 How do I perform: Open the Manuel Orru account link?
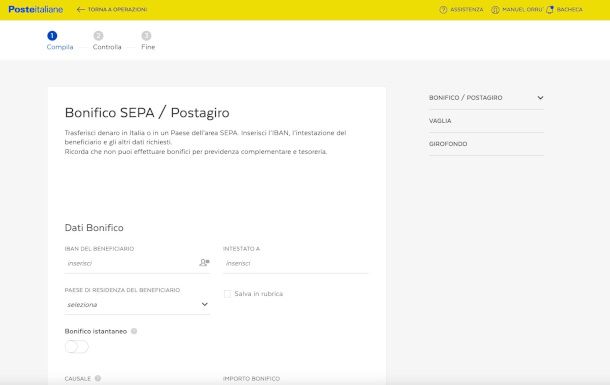coord(522,9)
